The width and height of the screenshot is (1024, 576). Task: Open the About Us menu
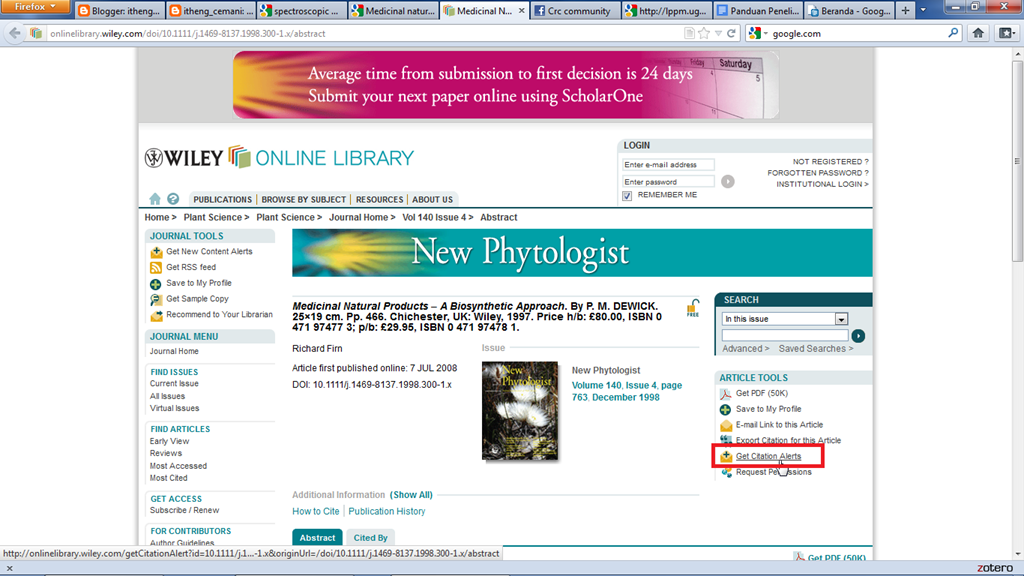tap(432, 200)
